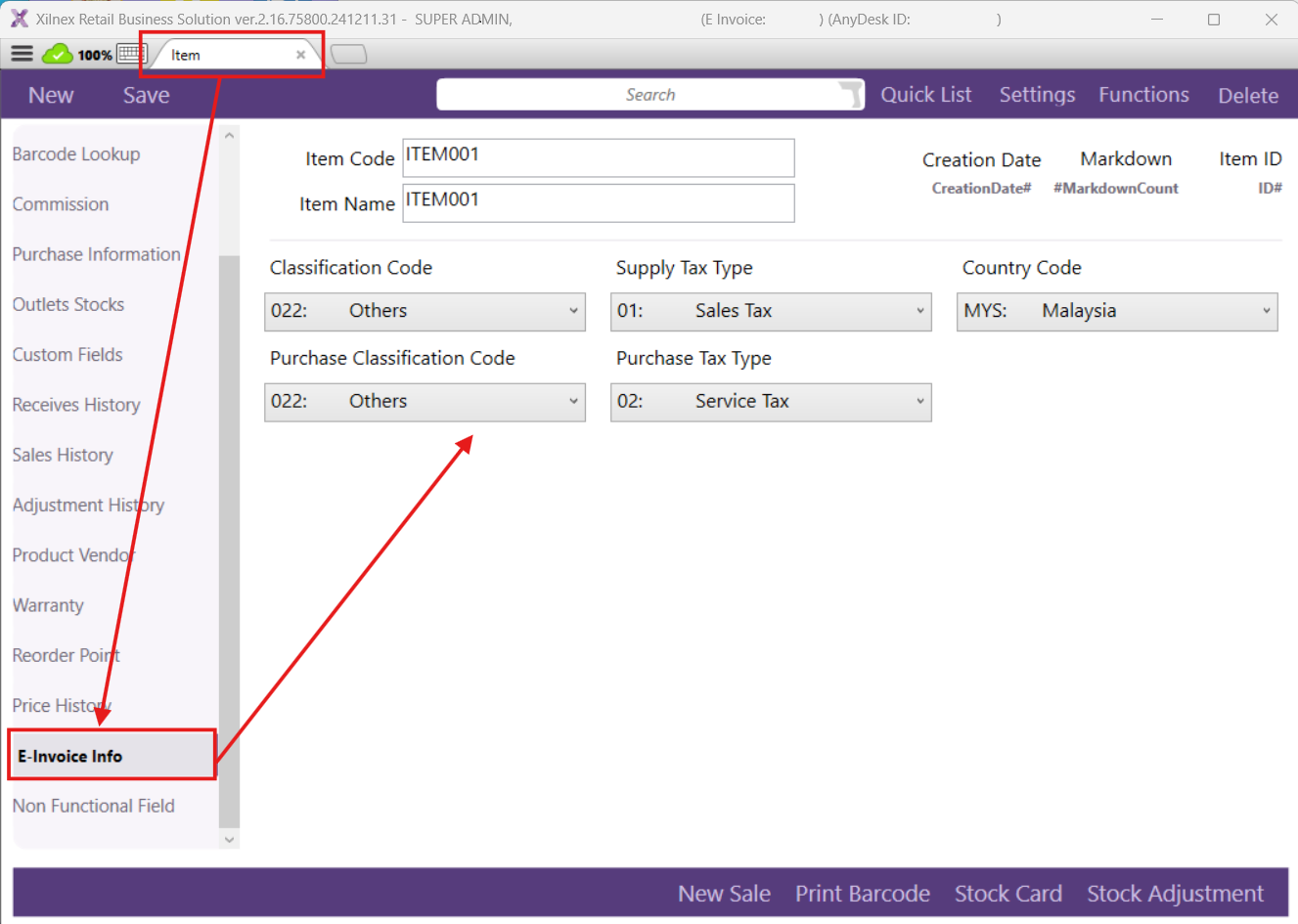Click the Save button
1298x924 pixels.
pyautogui.click(x=146, y=95)
